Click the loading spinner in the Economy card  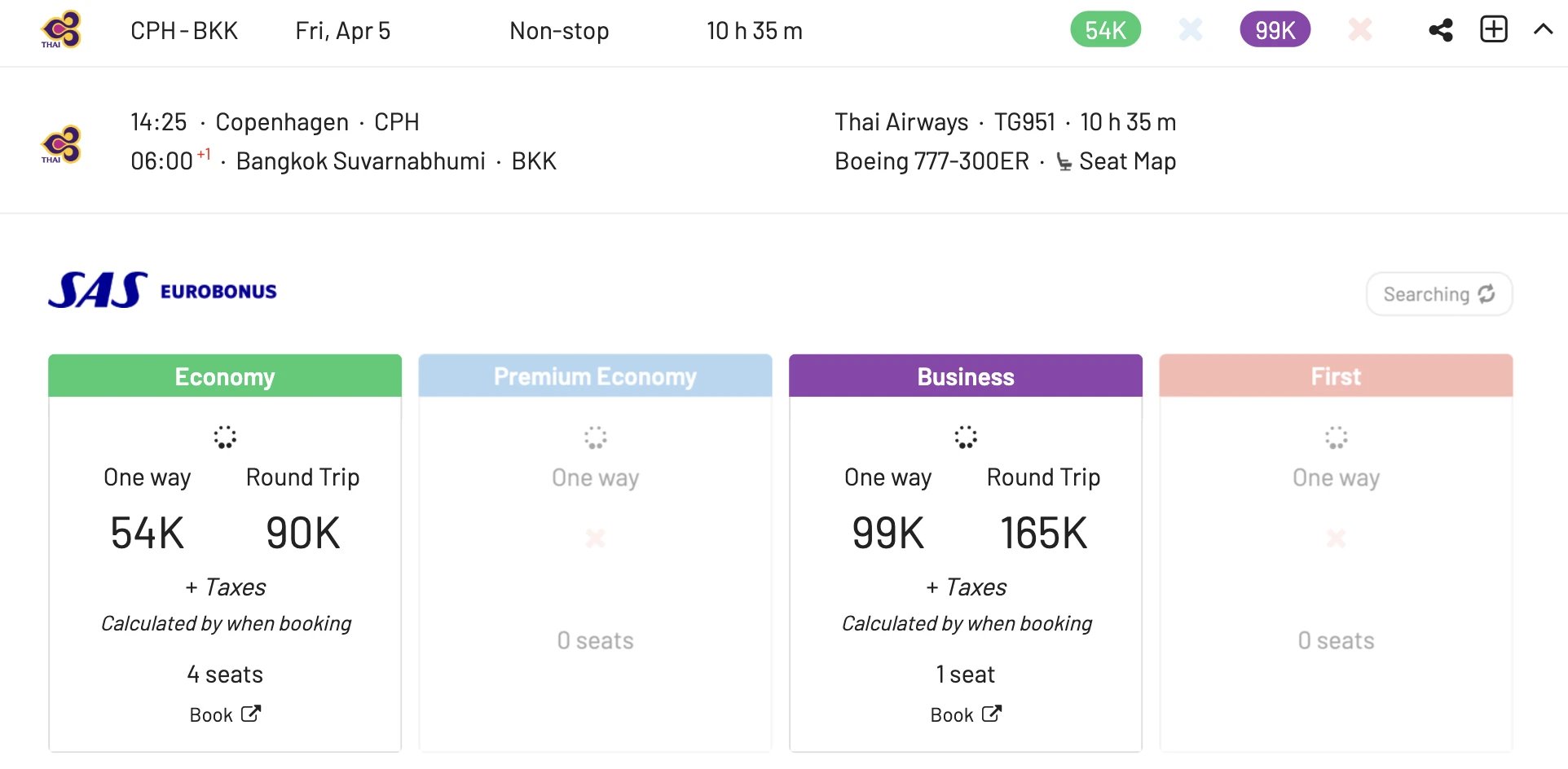(x=225, y=437)
